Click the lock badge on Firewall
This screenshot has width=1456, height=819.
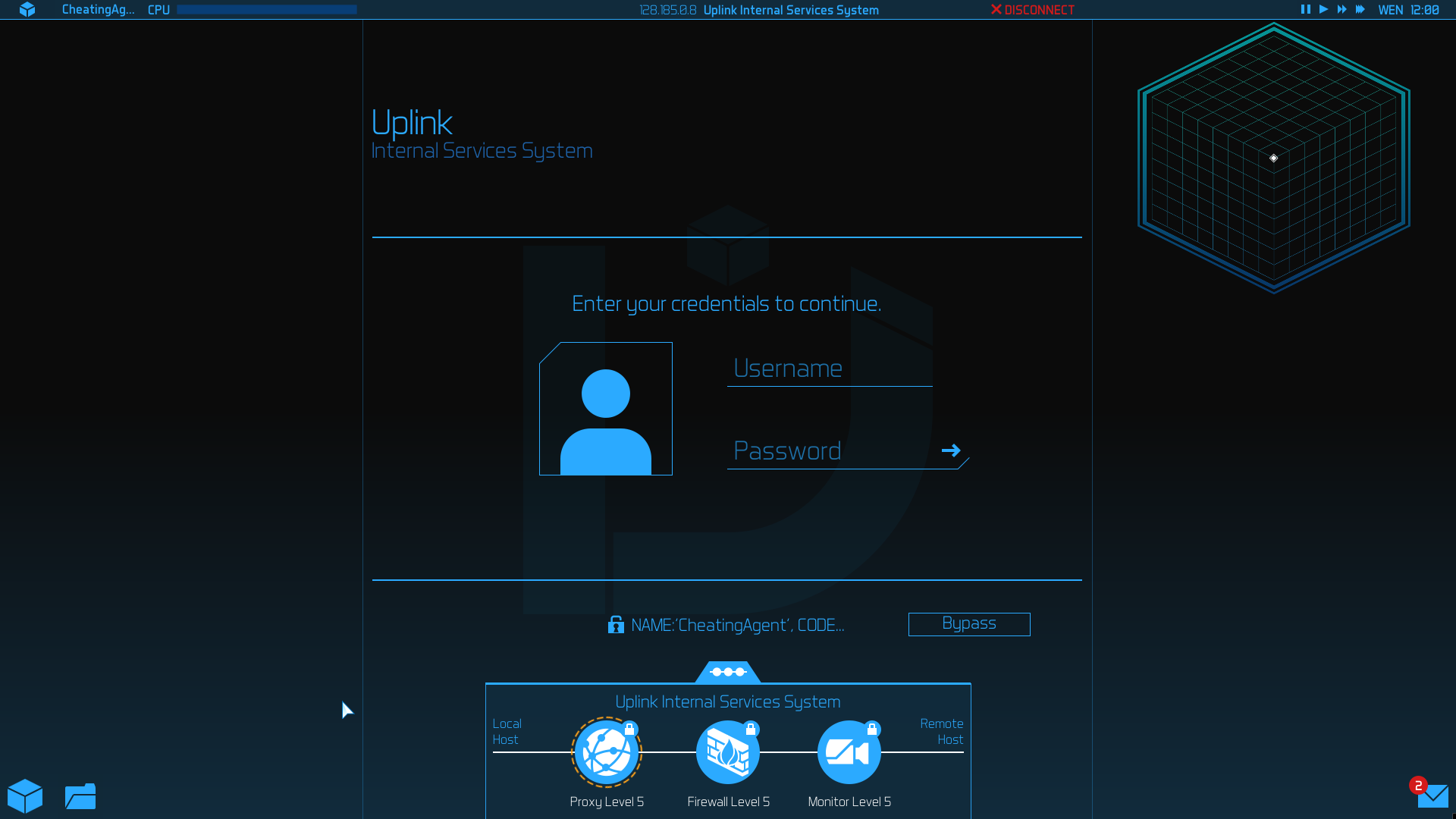click(751, 730)
